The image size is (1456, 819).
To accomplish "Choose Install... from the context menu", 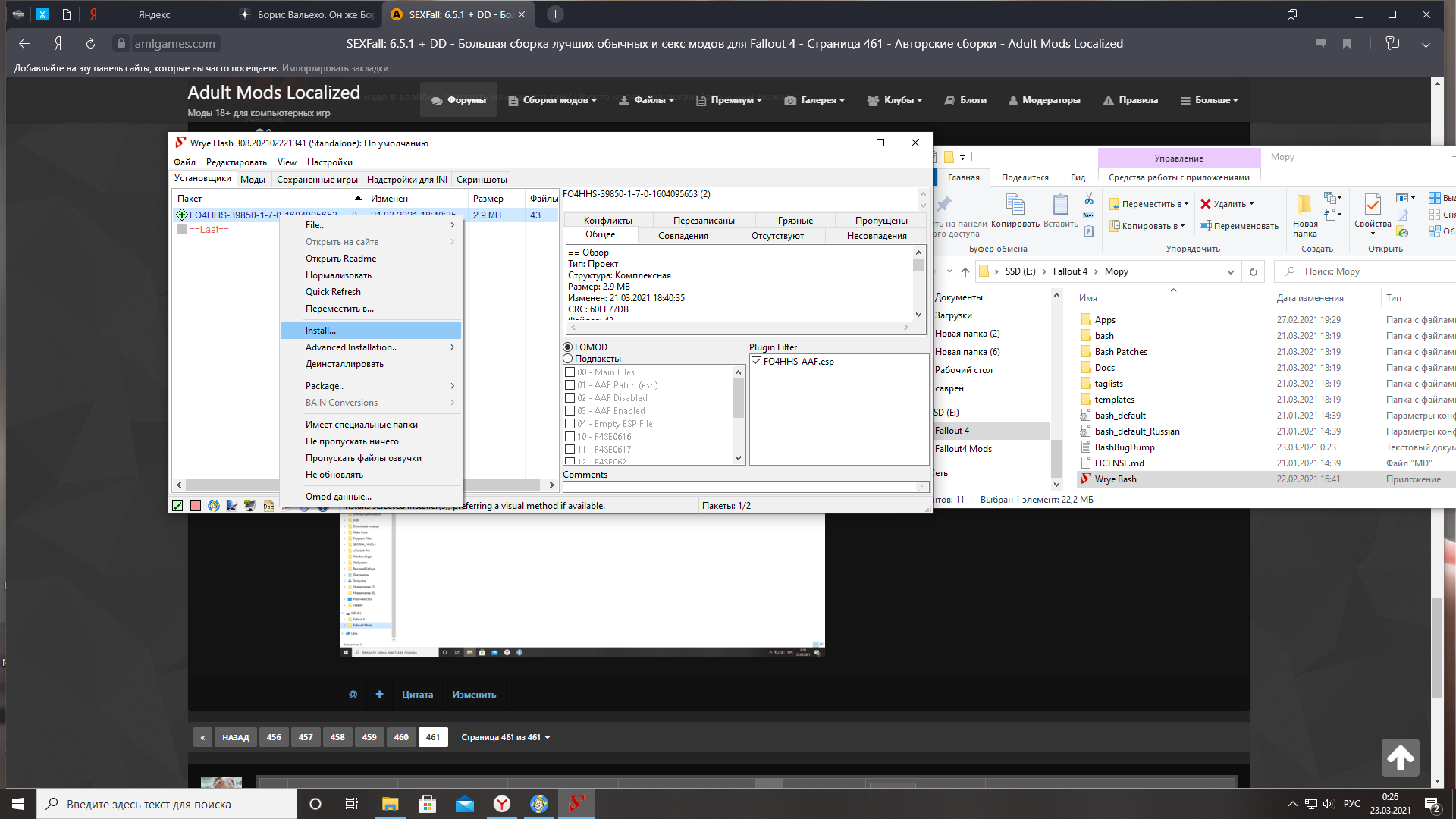I will tap(321, 331).
